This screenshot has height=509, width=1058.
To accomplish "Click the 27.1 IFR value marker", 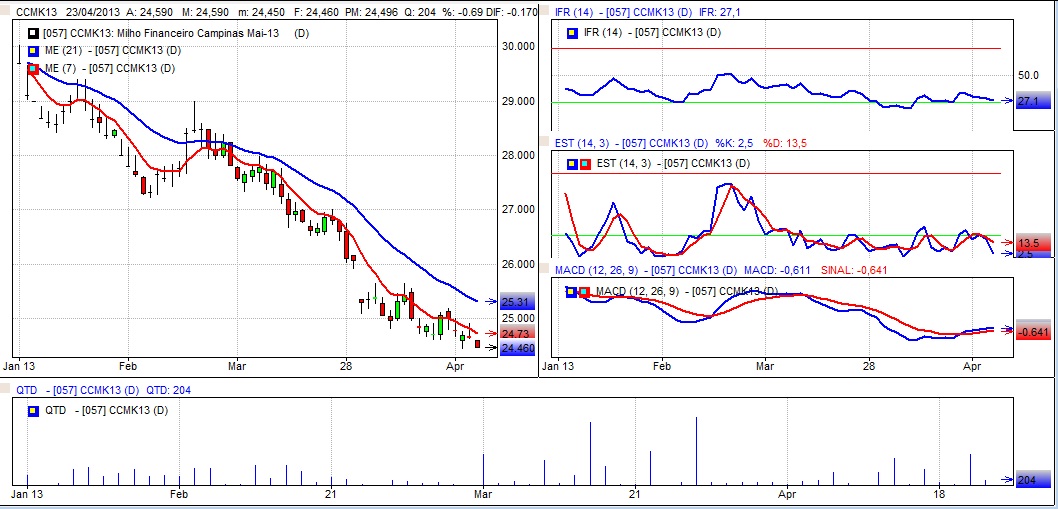I will click(x=1032, y=101).
